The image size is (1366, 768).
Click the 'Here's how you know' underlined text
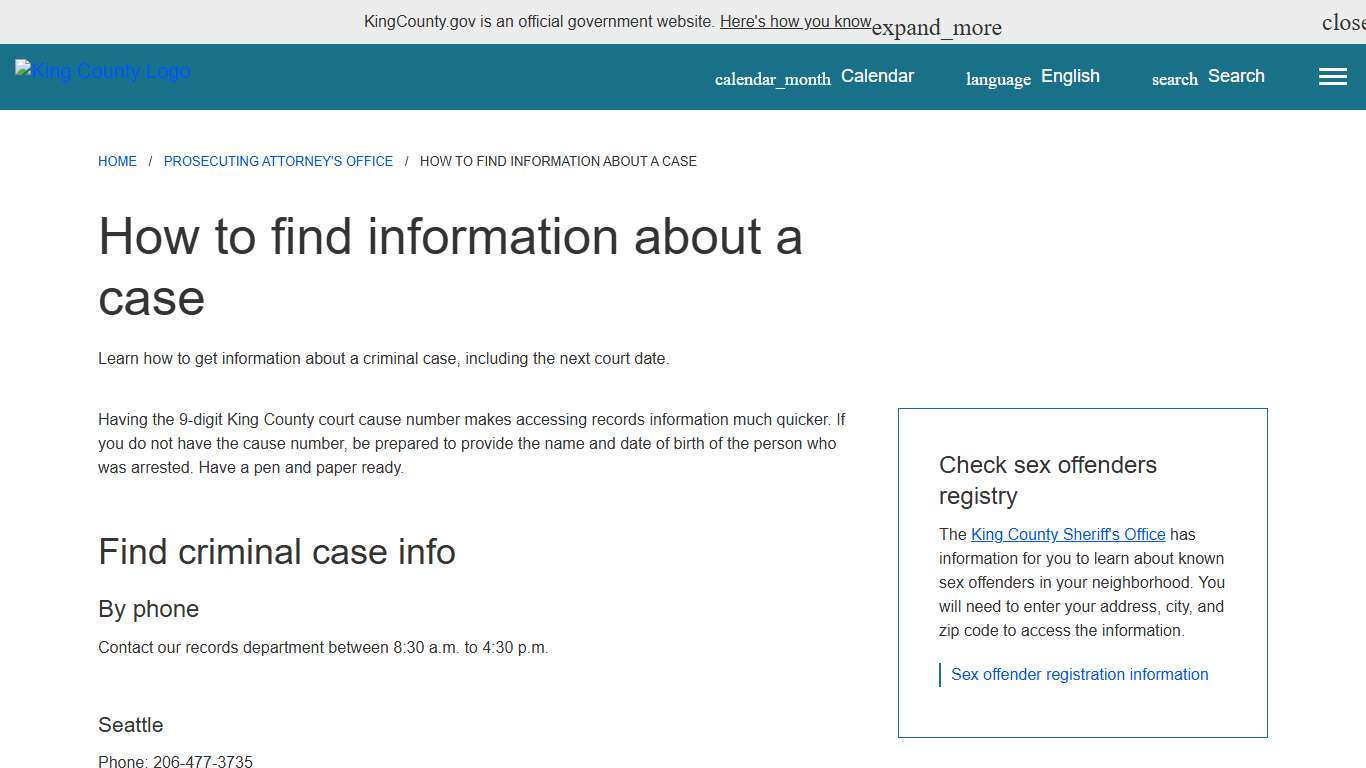click(796, 21)
